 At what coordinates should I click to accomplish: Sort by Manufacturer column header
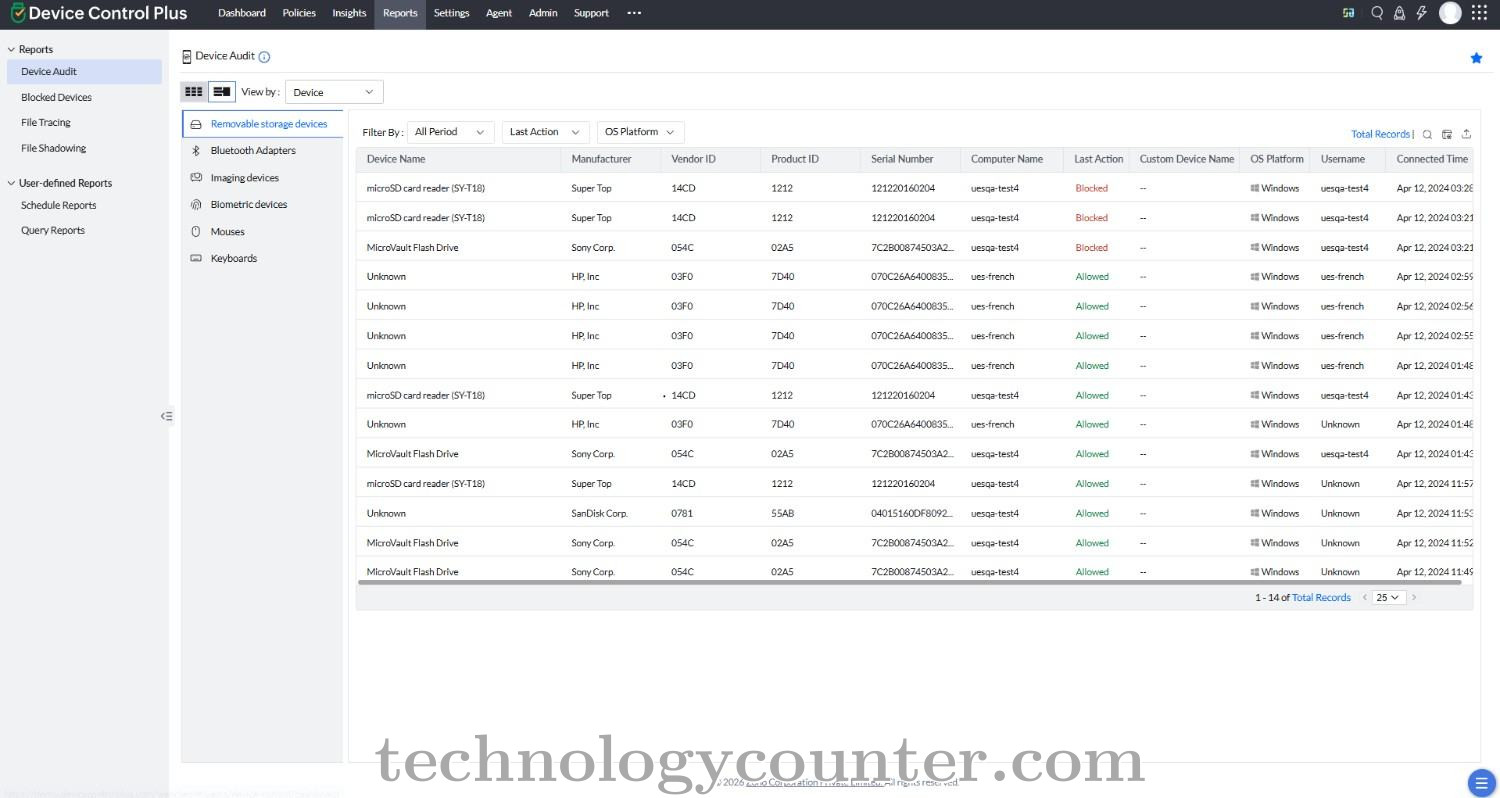point(601,159)
